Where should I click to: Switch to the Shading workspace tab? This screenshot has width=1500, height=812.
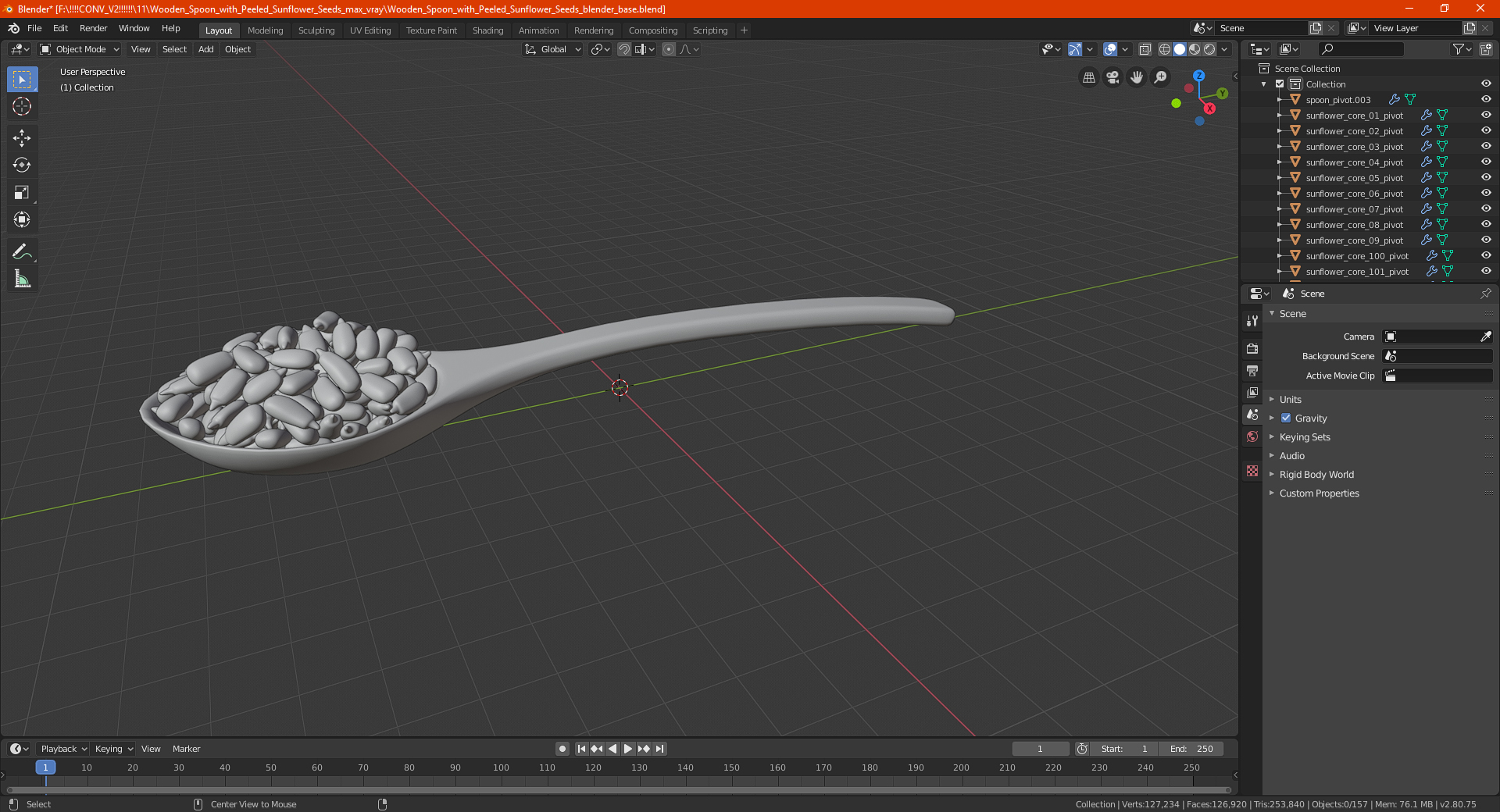coord(487,30)
